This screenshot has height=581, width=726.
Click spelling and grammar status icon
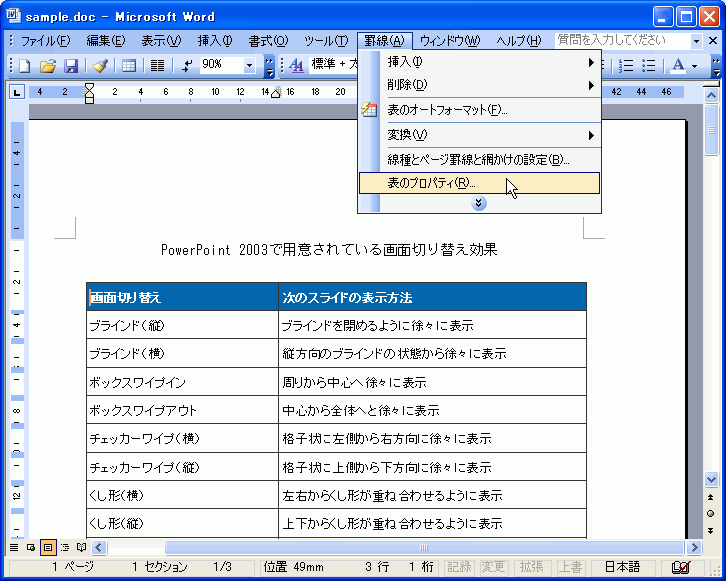681,567
